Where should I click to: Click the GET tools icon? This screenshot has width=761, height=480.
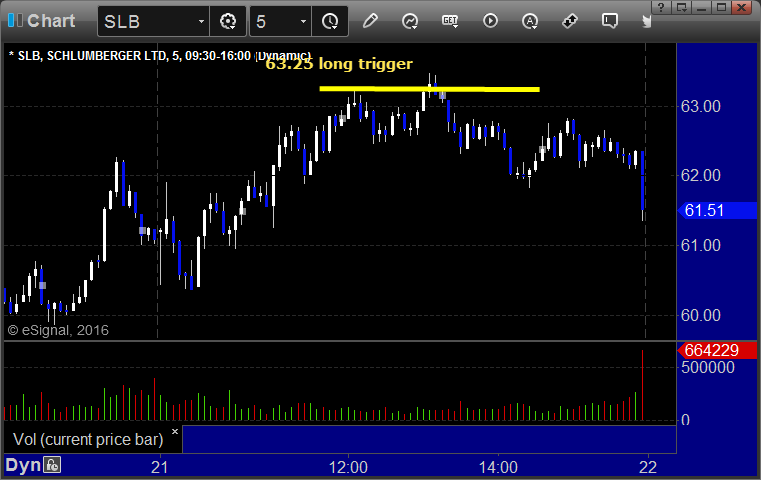(x=450, y=21)
